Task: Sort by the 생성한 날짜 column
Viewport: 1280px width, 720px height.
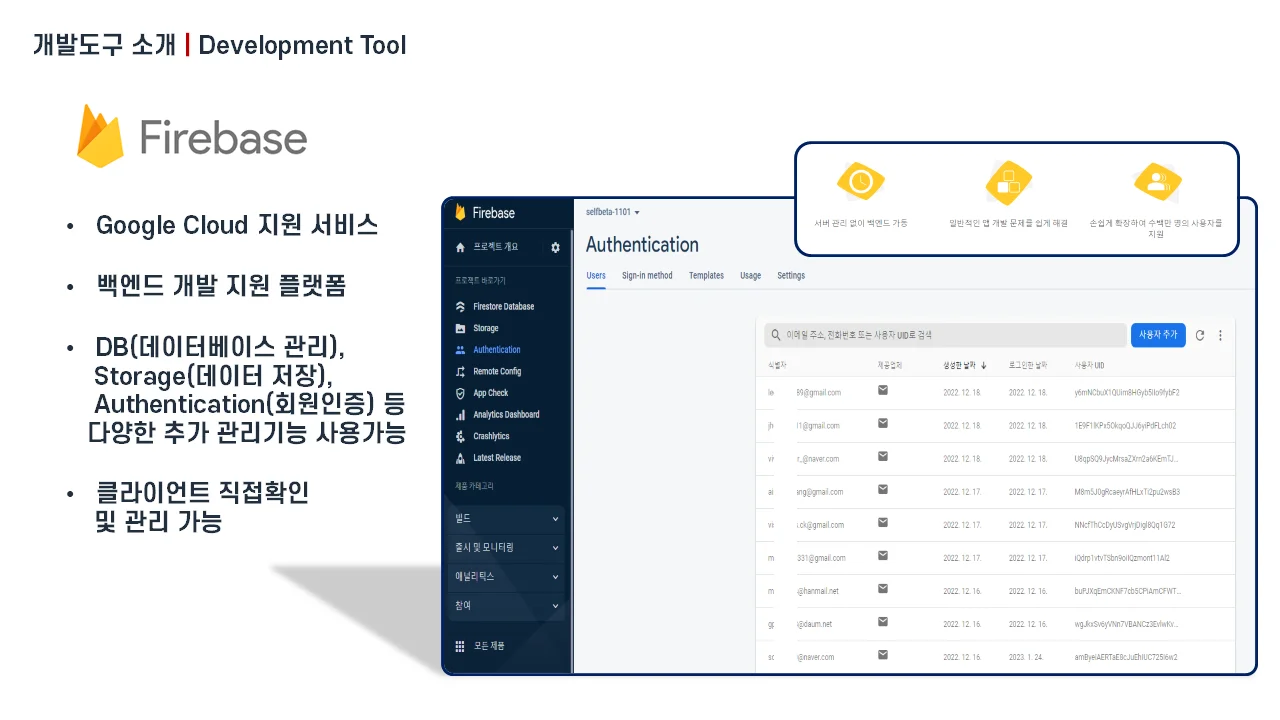Action: coord(965,365)
